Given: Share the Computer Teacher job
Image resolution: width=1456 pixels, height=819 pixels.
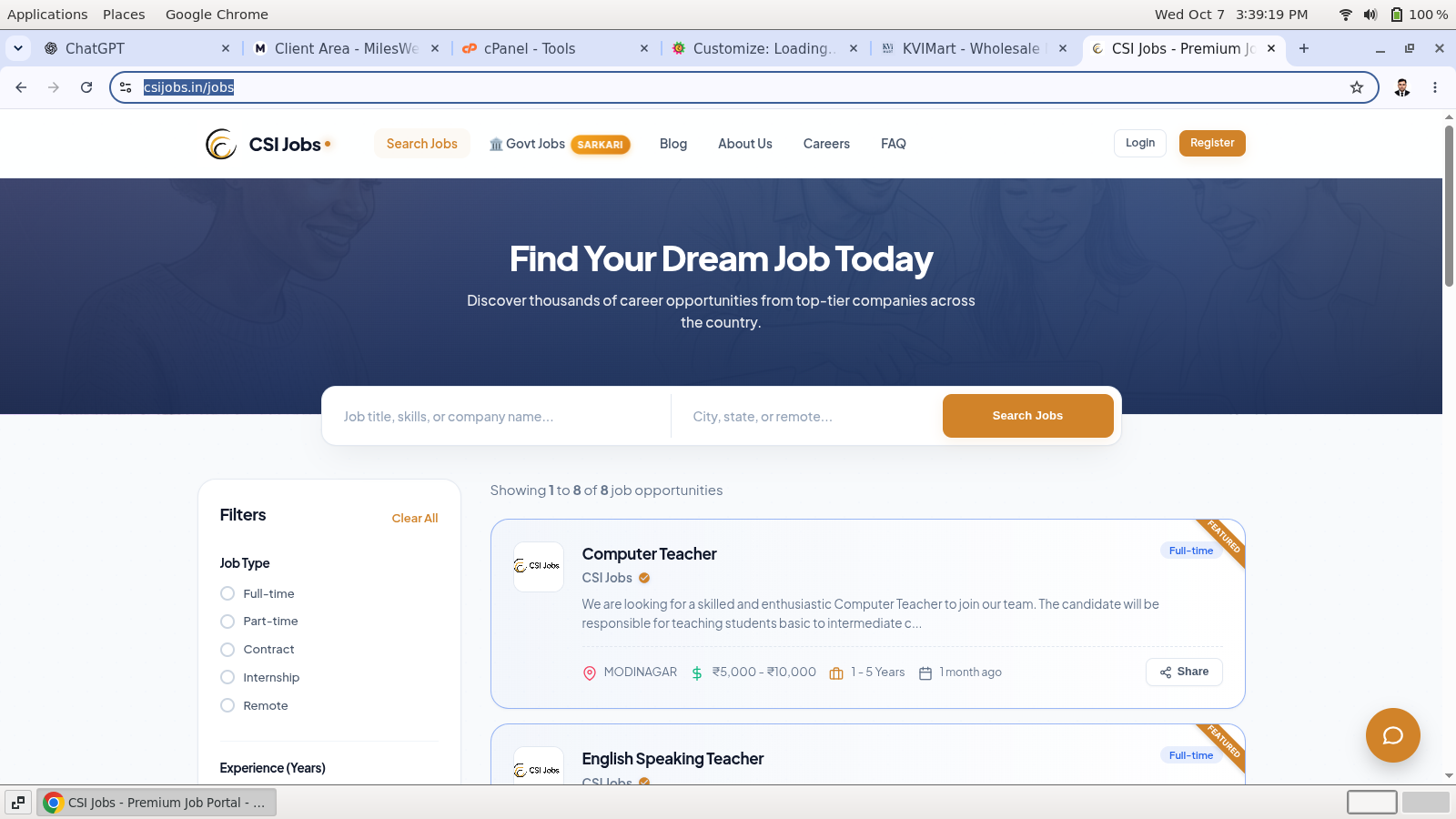Looking at the screenshot, I should (1184, 672).
